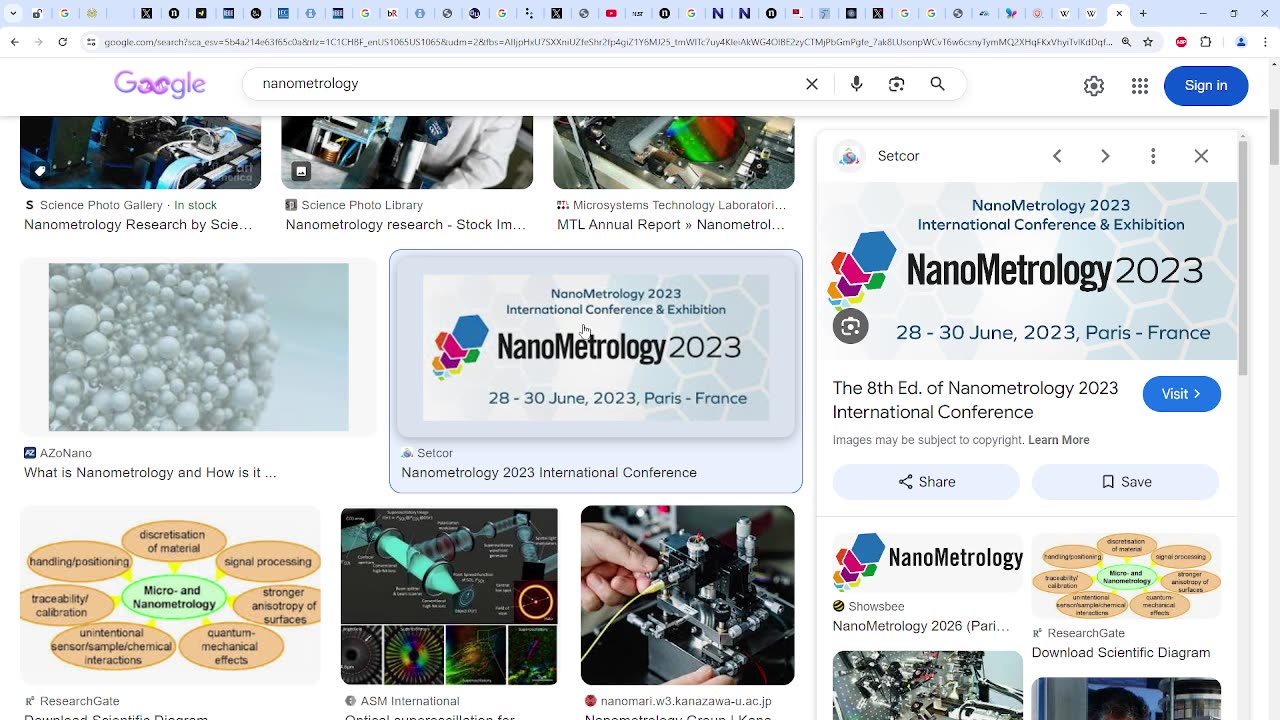Open Science Photo Library stock image
The height and width of the screenshot is (720, 1280).
(407, 152)
